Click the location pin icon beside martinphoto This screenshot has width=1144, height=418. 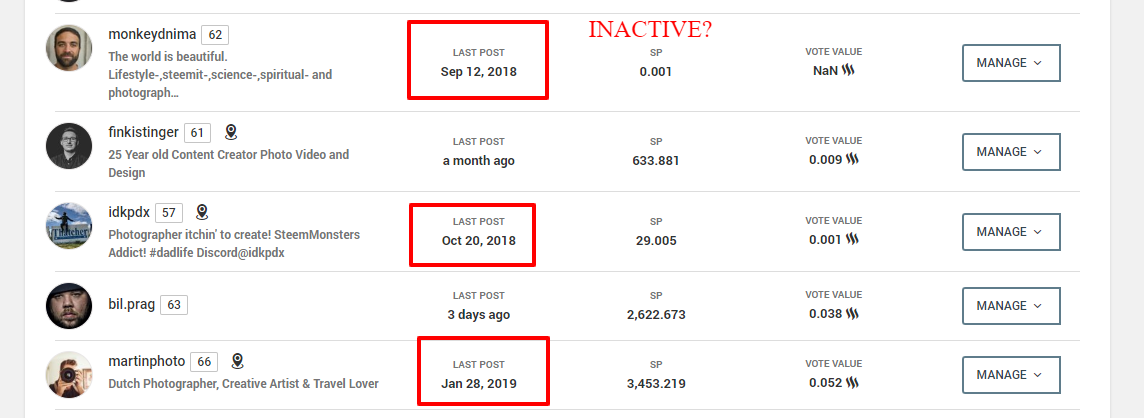237,361
